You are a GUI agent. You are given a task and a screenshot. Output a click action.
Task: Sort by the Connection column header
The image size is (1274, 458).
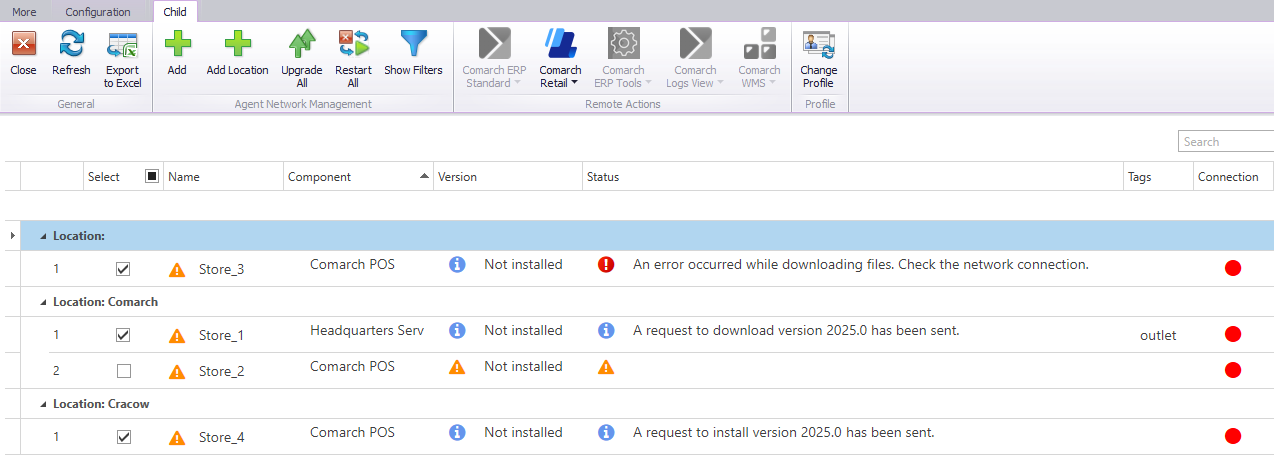point(1233,176)
